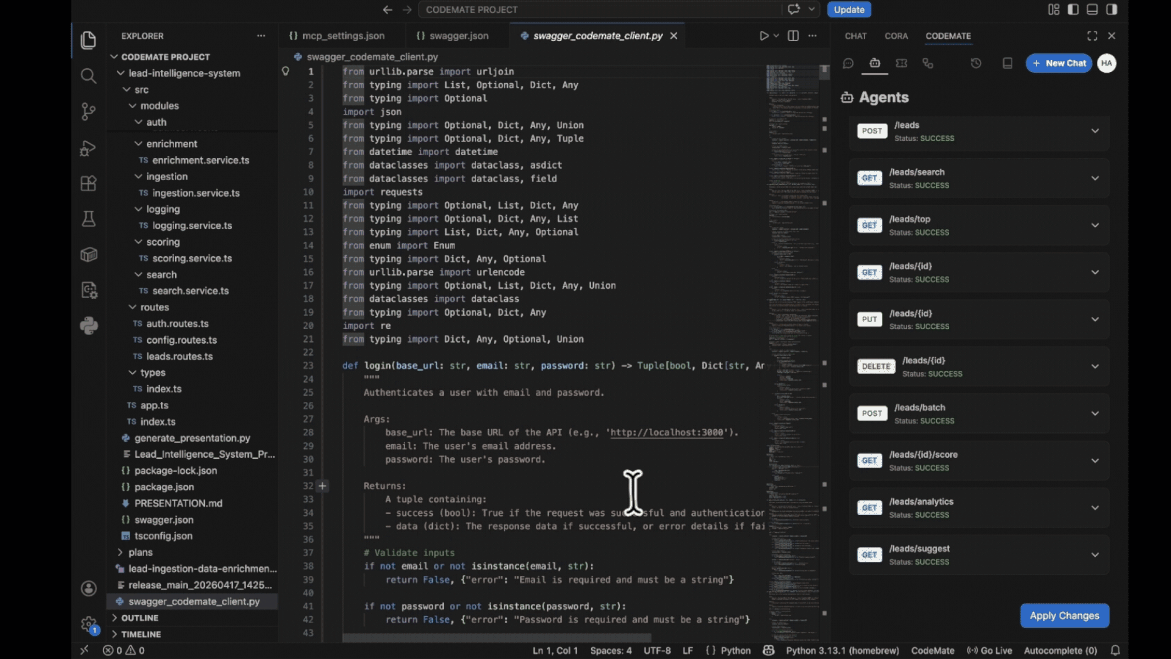
Task: Click the Run Python file play icon
Action: tap(763, 36)
